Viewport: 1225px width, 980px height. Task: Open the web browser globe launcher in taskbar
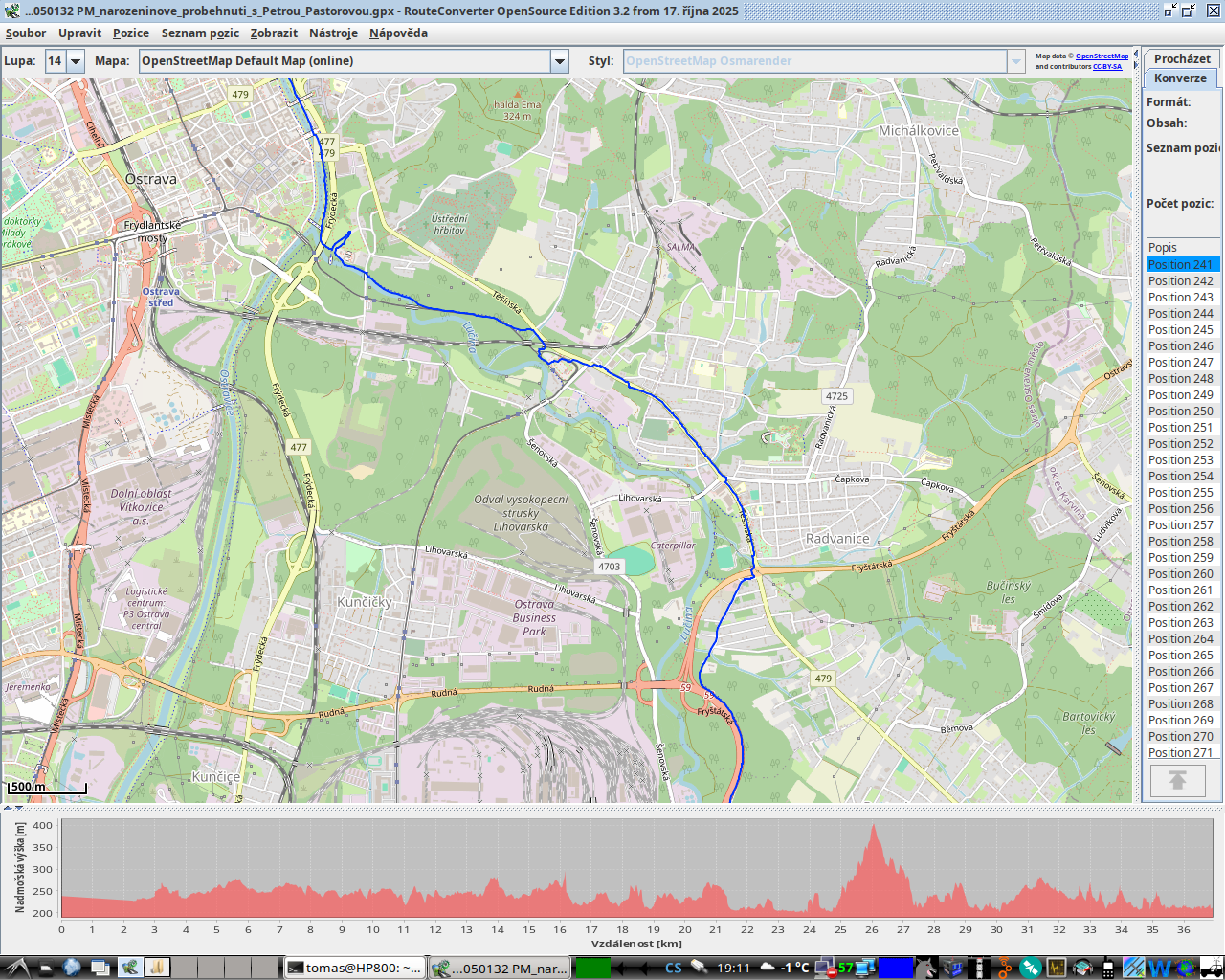72,968
